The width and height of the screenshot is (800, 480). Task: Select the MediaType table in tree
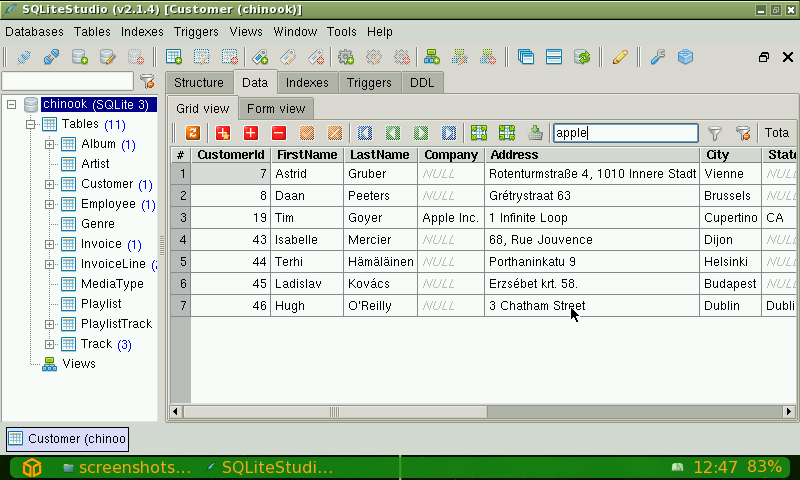pos(112,284)
